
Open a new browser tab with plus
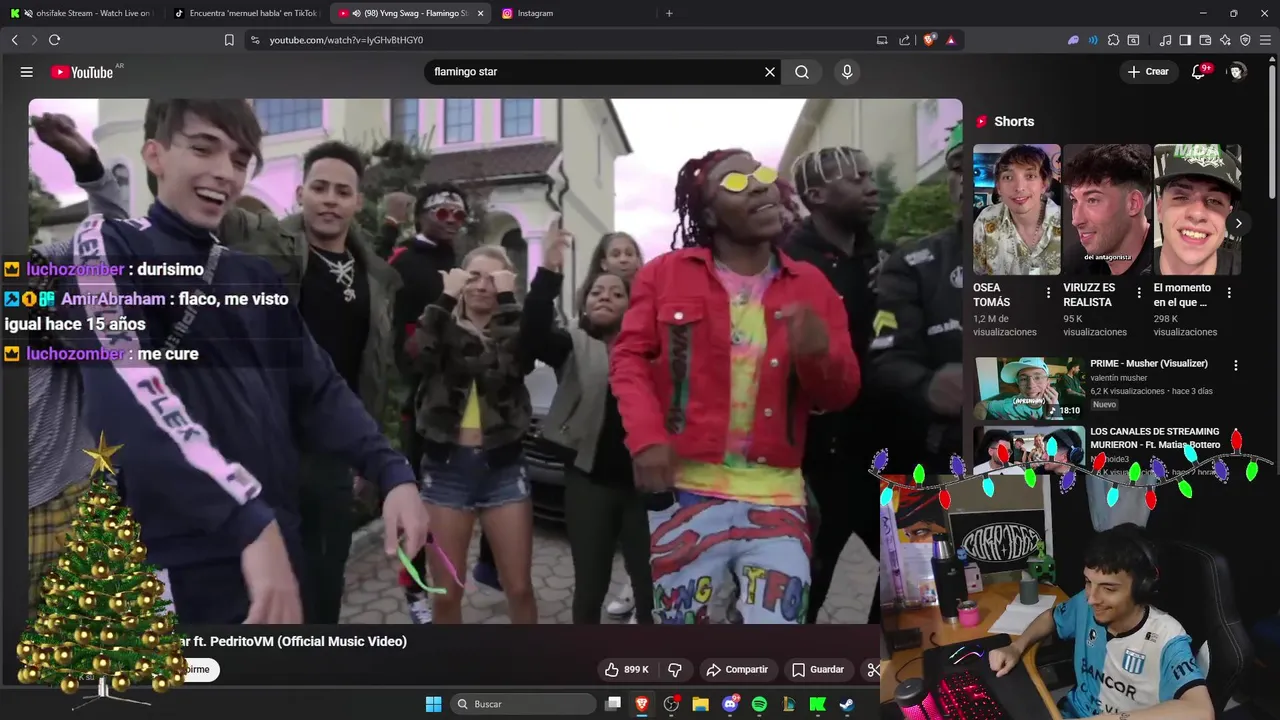coord(669,13)
